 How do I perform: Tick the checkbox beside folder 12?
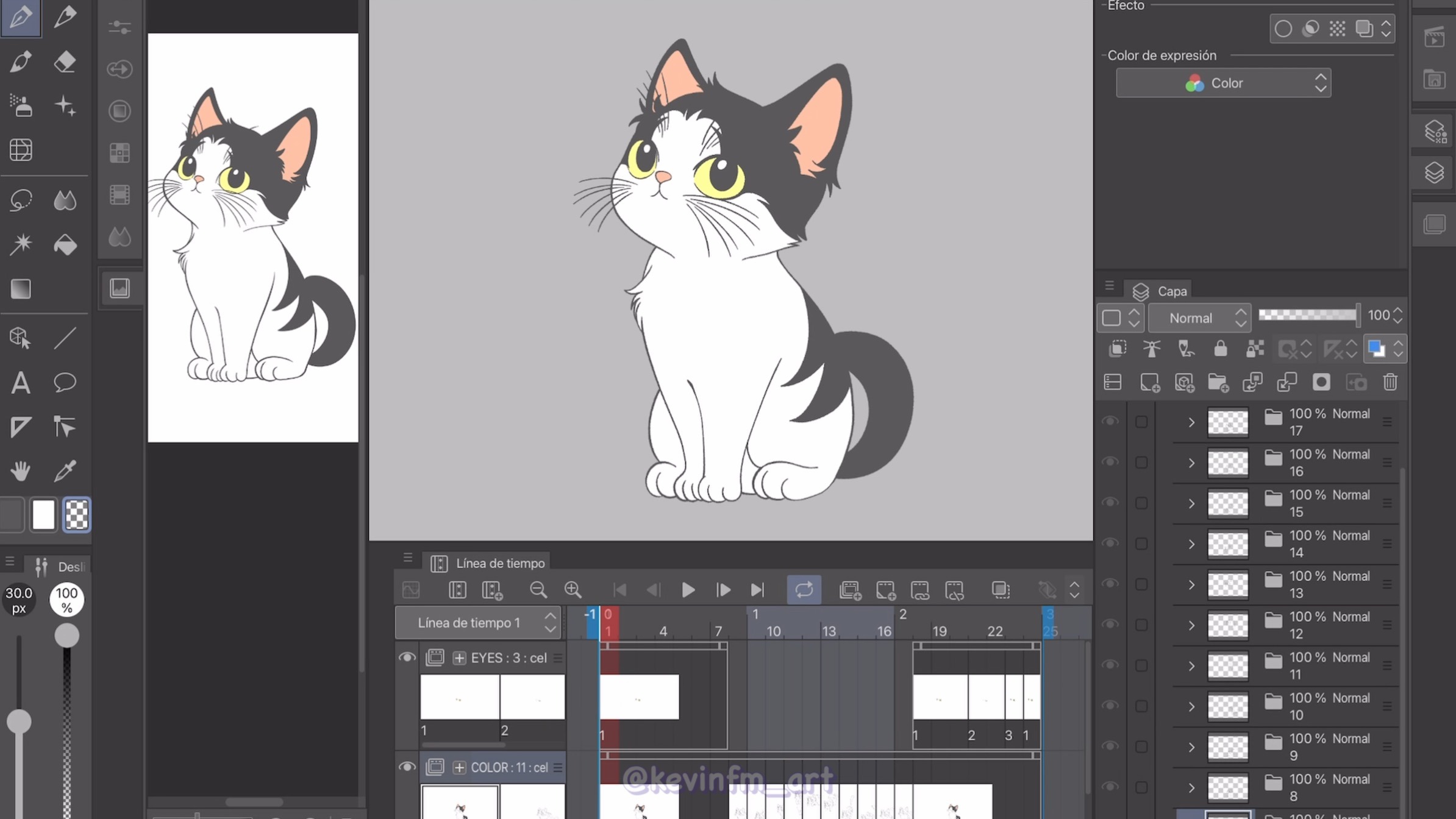pos(1141,625)
